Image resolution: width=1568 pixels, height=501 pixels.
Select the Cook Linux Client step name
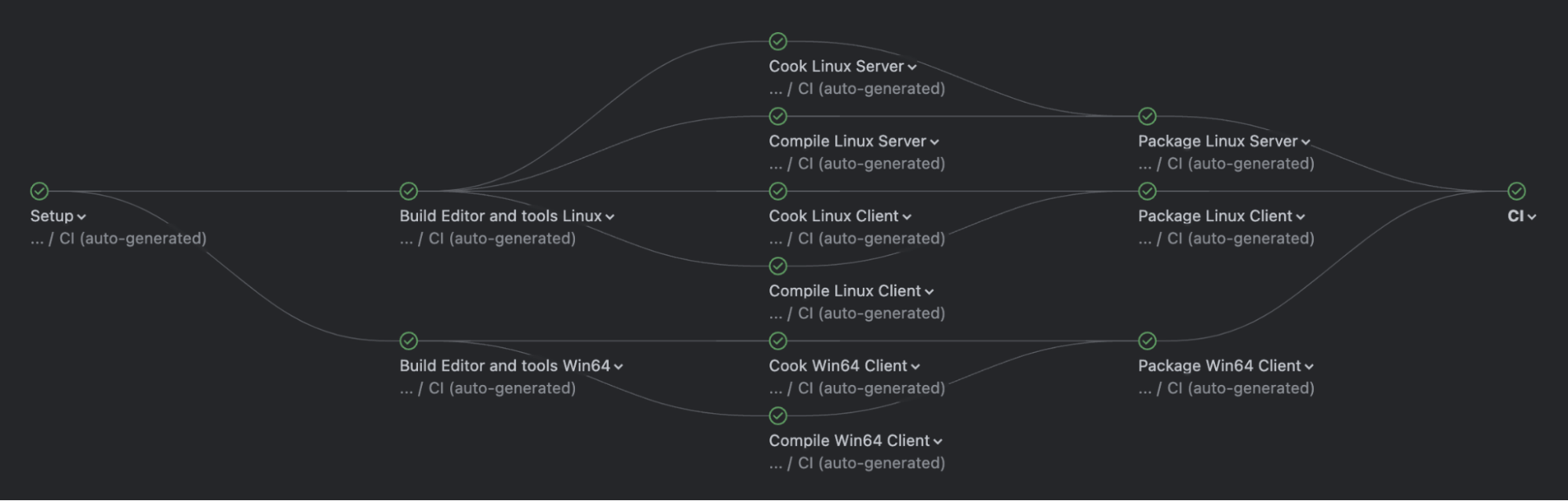(x=834, y=216)
